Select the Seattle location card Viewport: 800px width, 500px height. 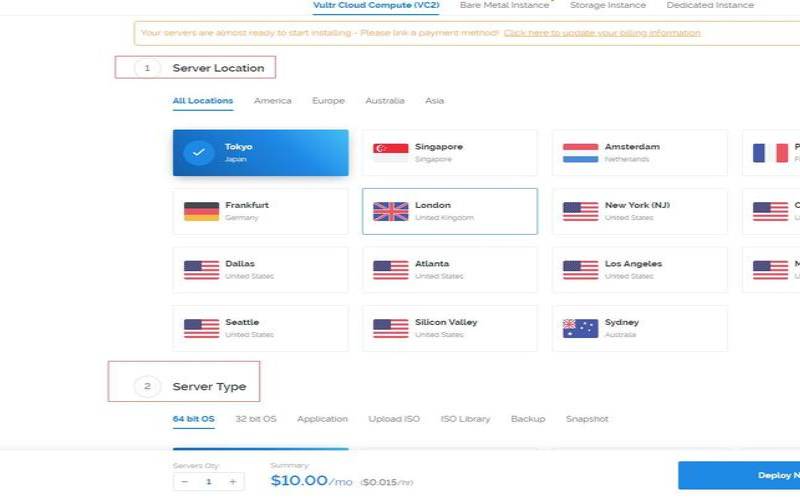(261, 329)
